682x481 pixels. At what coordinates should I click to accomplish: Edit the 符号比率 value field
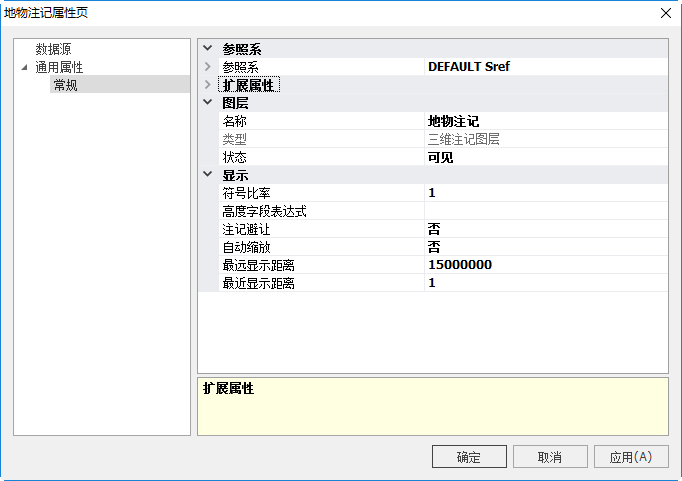click(545, 193)
